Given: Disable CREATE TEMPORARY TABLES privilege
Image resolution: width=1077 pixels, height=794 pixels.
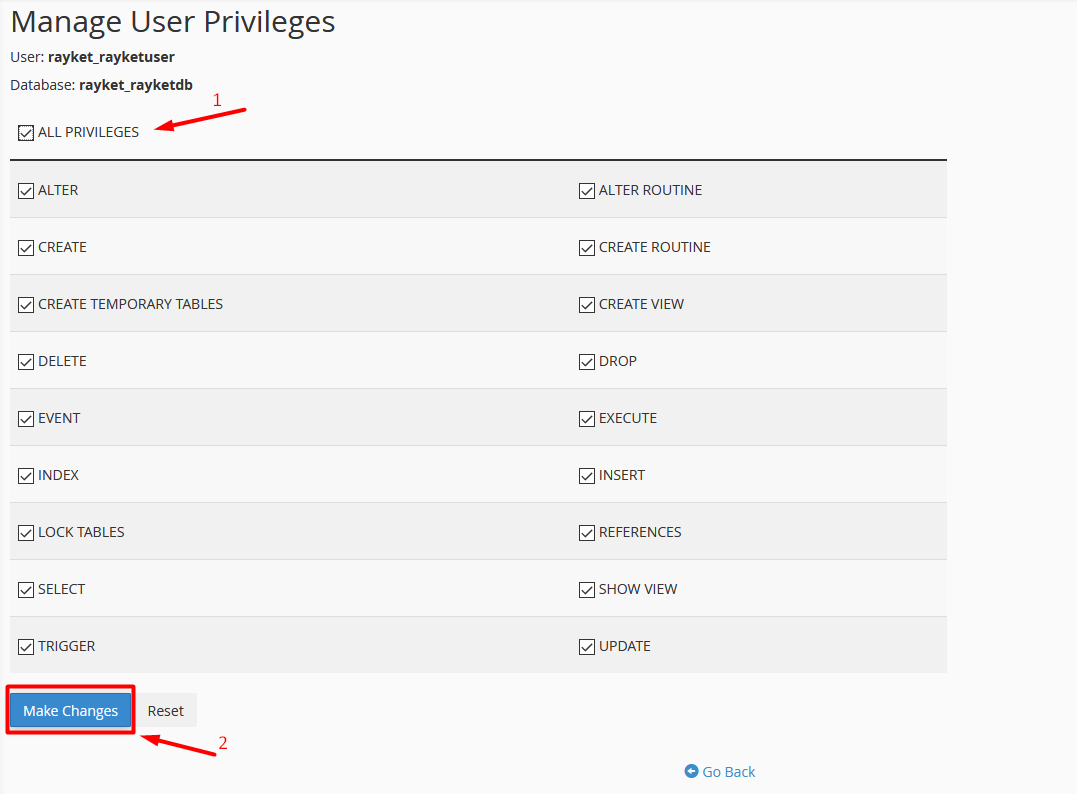Looking at the screenshot, I should [x=26, y=304].
